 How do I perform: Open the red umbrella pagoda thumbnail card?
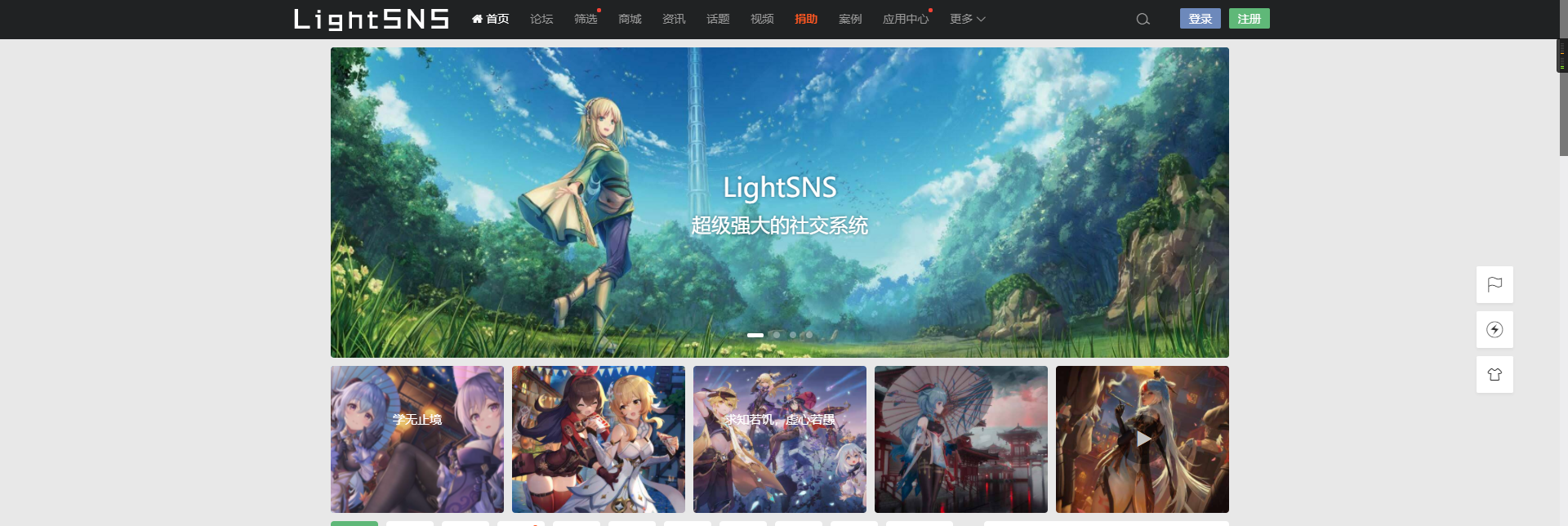tap(961, 439)
